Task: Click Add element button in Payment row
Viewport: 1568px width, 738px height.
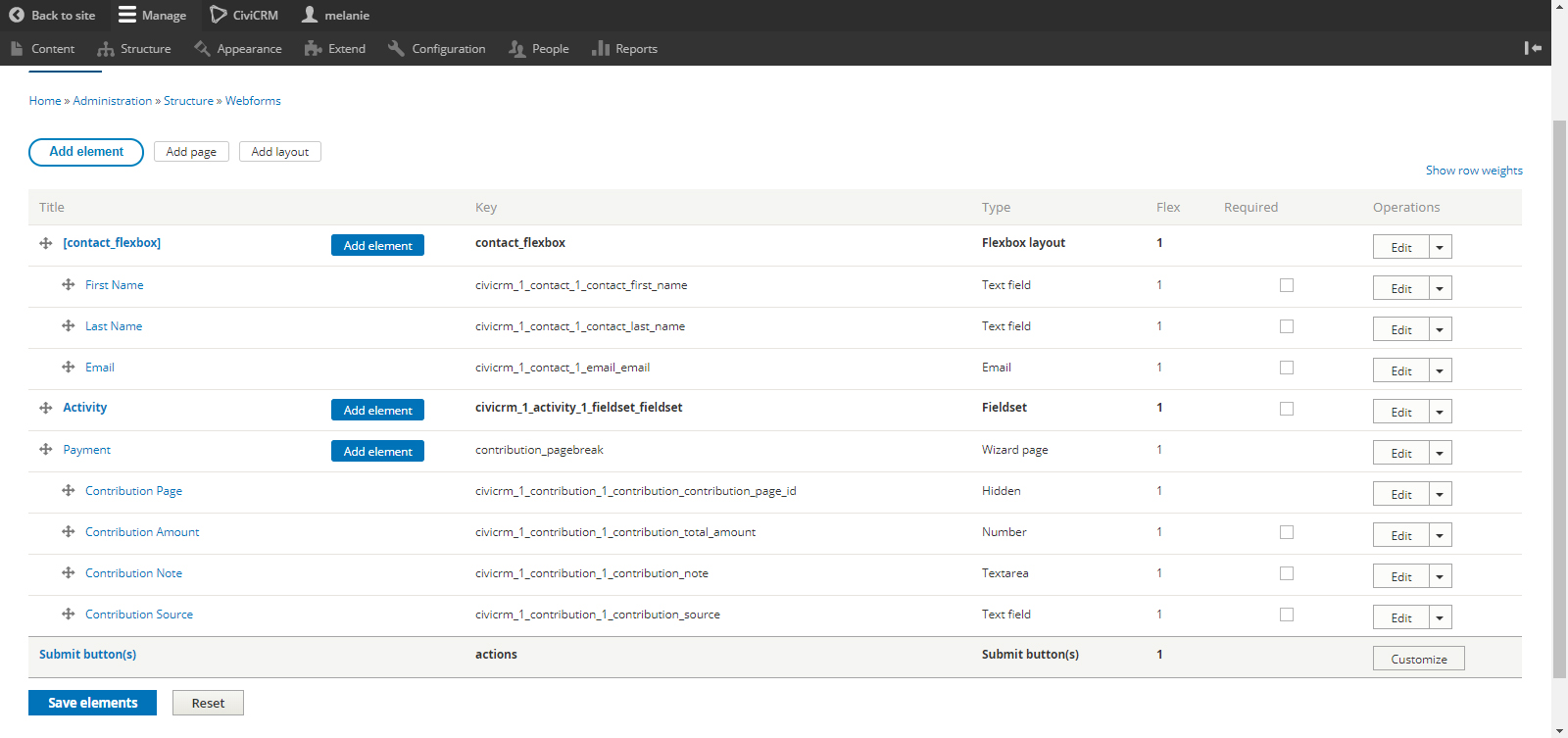Action: 377,451
